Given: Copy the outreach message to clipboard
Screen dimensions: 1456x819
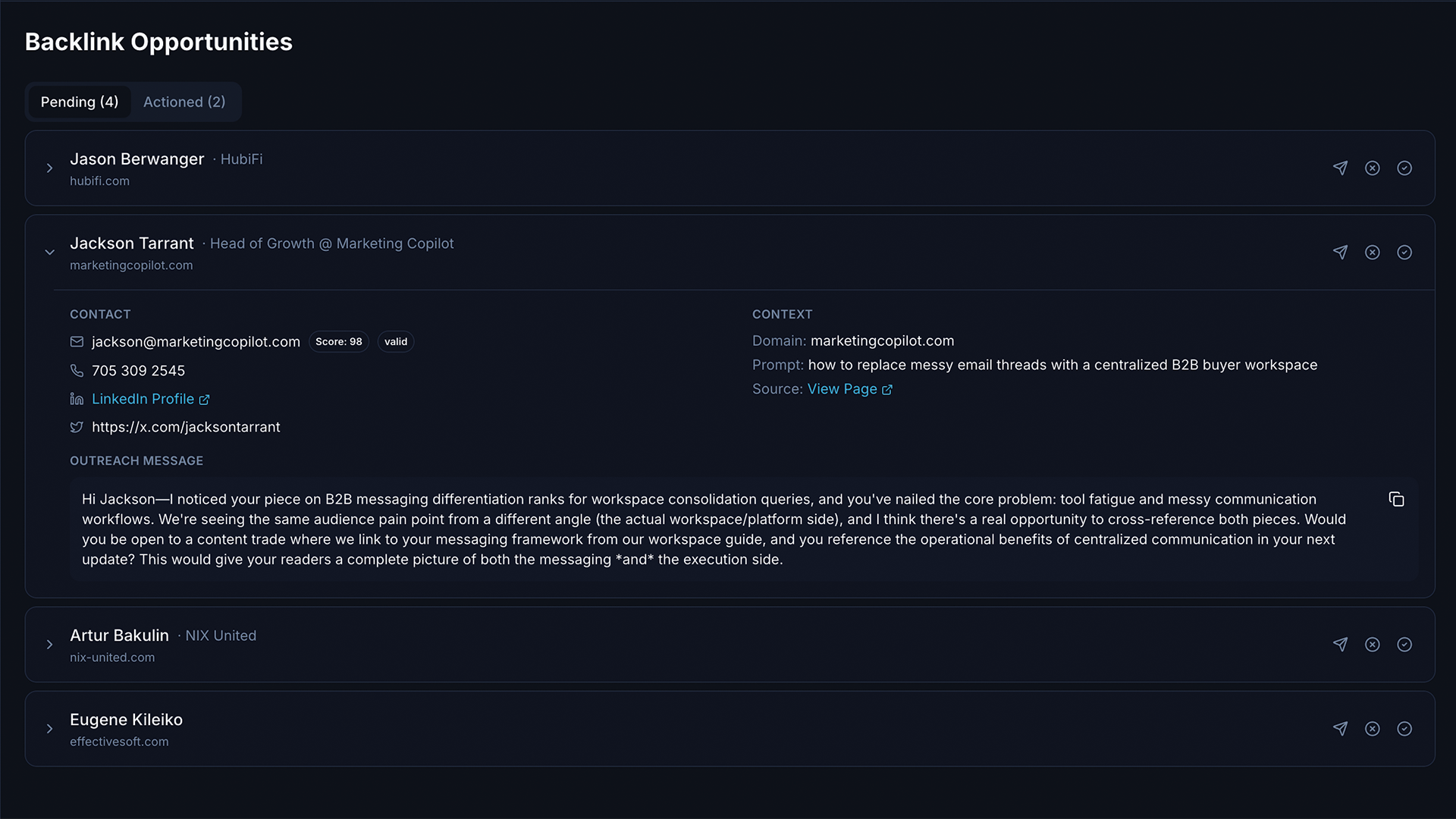Looking at the screenshot, I should [1396, 499].
